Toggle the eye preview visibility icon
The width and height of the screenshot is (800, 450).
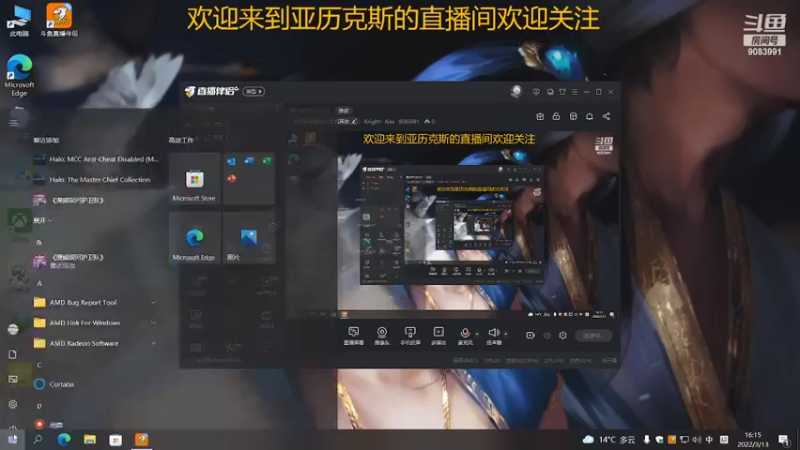(547, 335)
